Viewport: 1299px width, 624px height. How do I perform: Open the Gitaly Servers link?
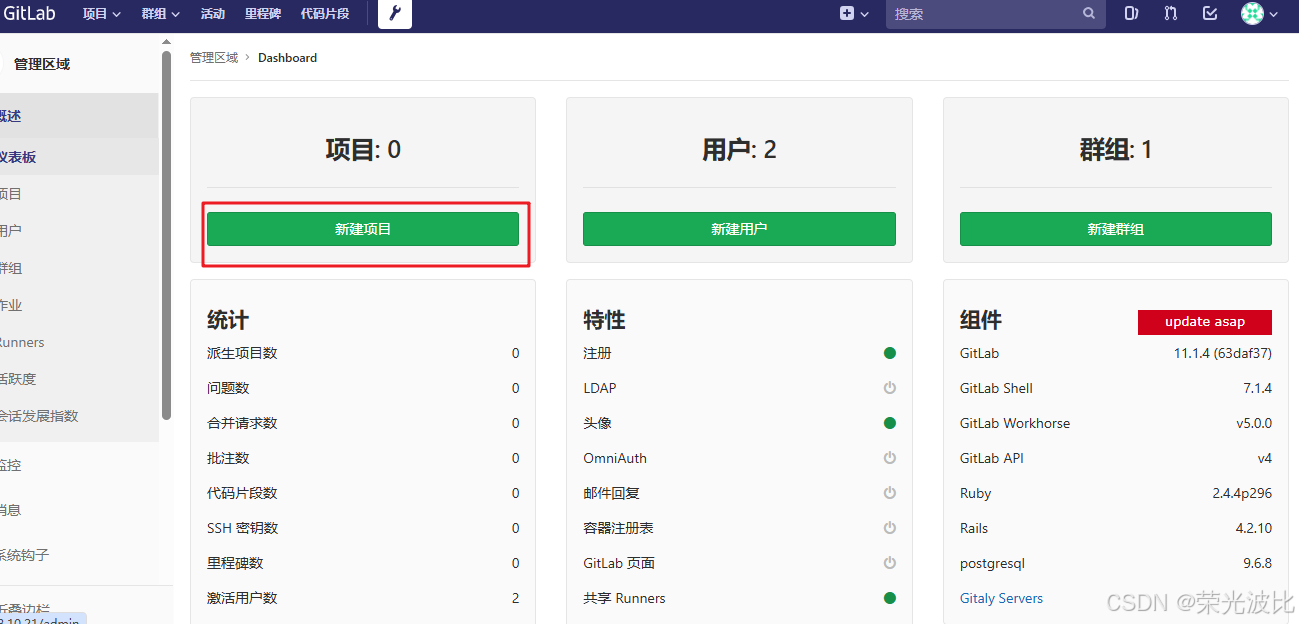(1001, 598)
